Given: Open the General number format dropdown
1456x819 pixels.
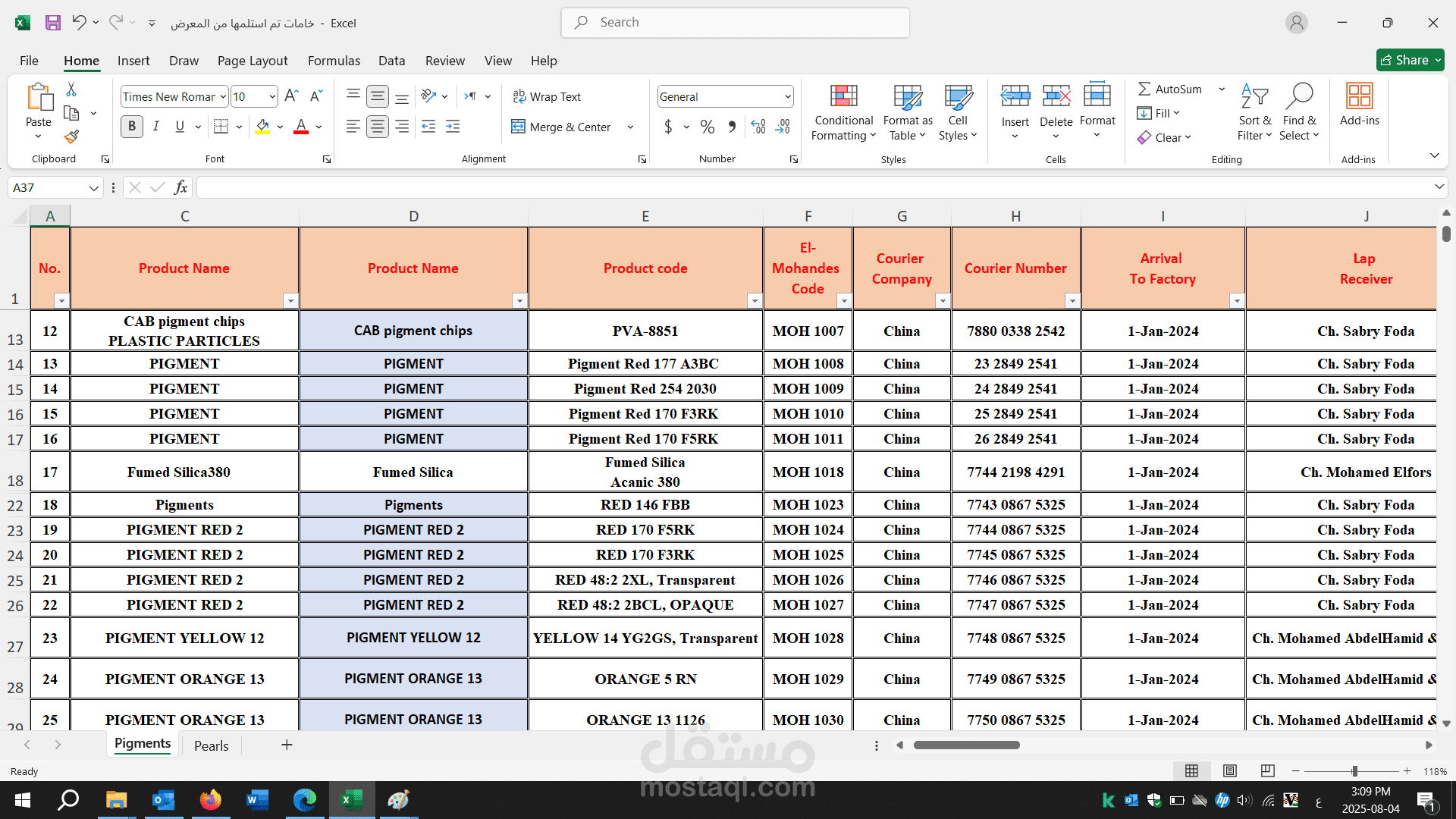Looking at the screenshot, I should click(x=788, y=96).
